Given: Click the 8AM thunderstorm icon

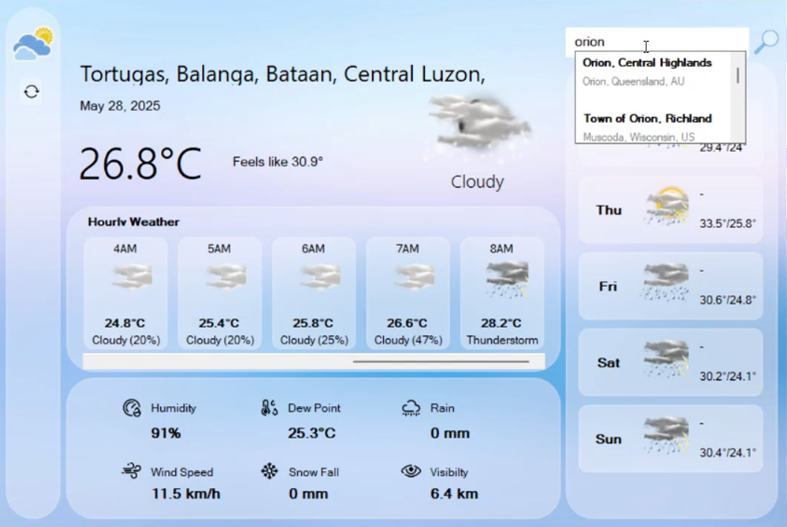Looking at the screenshot, I should point(507,279).
